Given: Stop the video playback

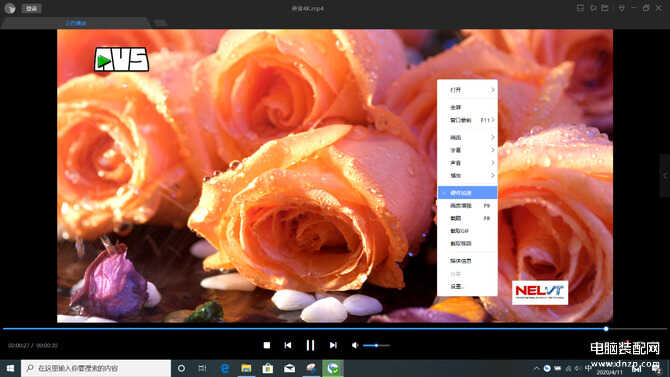Looking at the screenshot, I should (x=267, y=345).
